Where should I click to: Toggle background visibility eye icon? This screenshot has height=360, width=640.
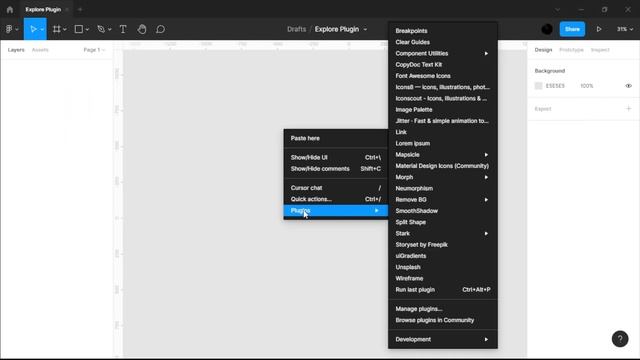tap(629, 86)
